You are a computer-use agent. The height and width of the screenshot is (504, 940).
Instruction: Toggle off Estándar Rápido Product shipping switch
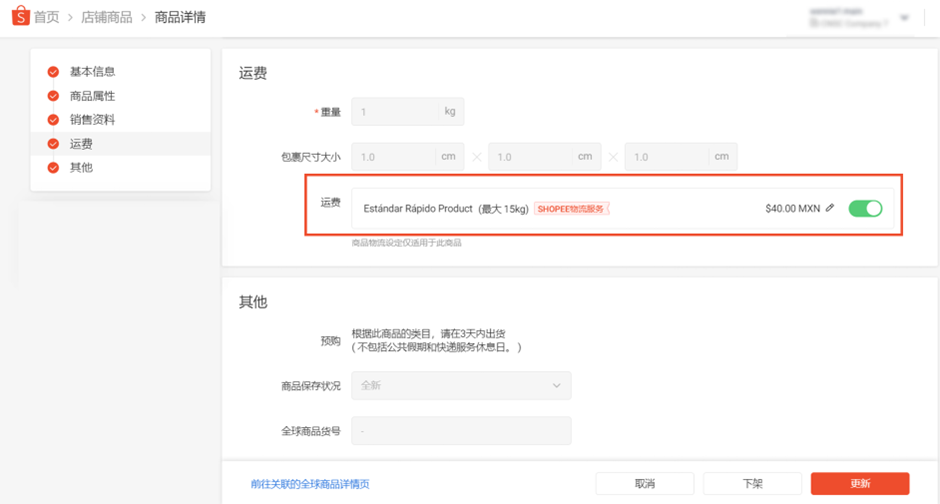[x=865, y=209]
